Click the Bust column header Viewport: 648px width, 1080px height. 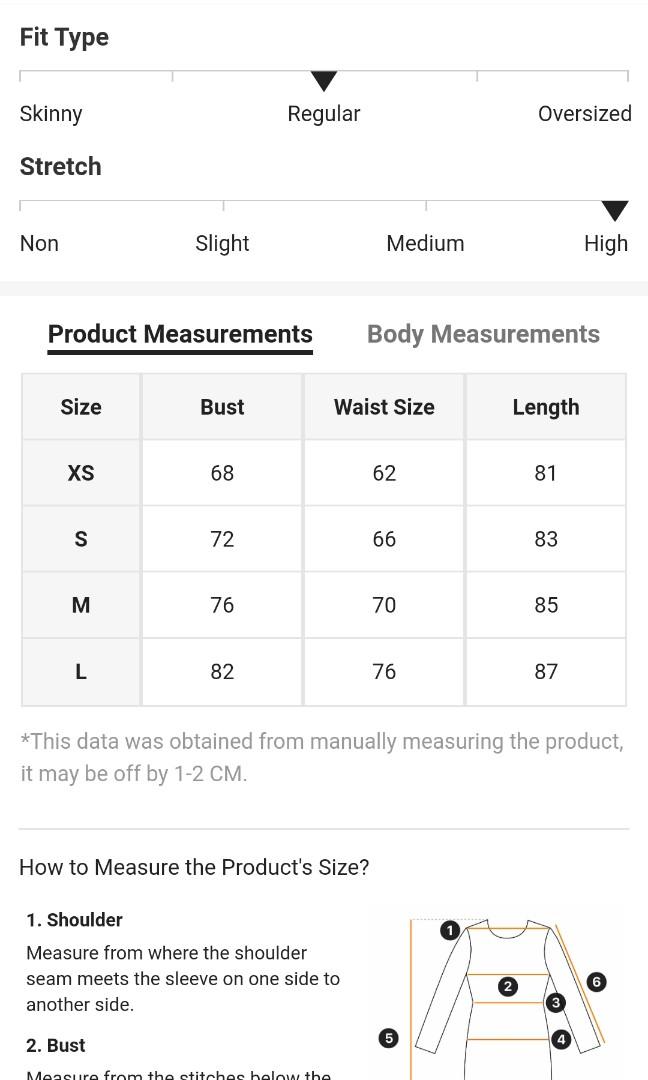(222, 407)
